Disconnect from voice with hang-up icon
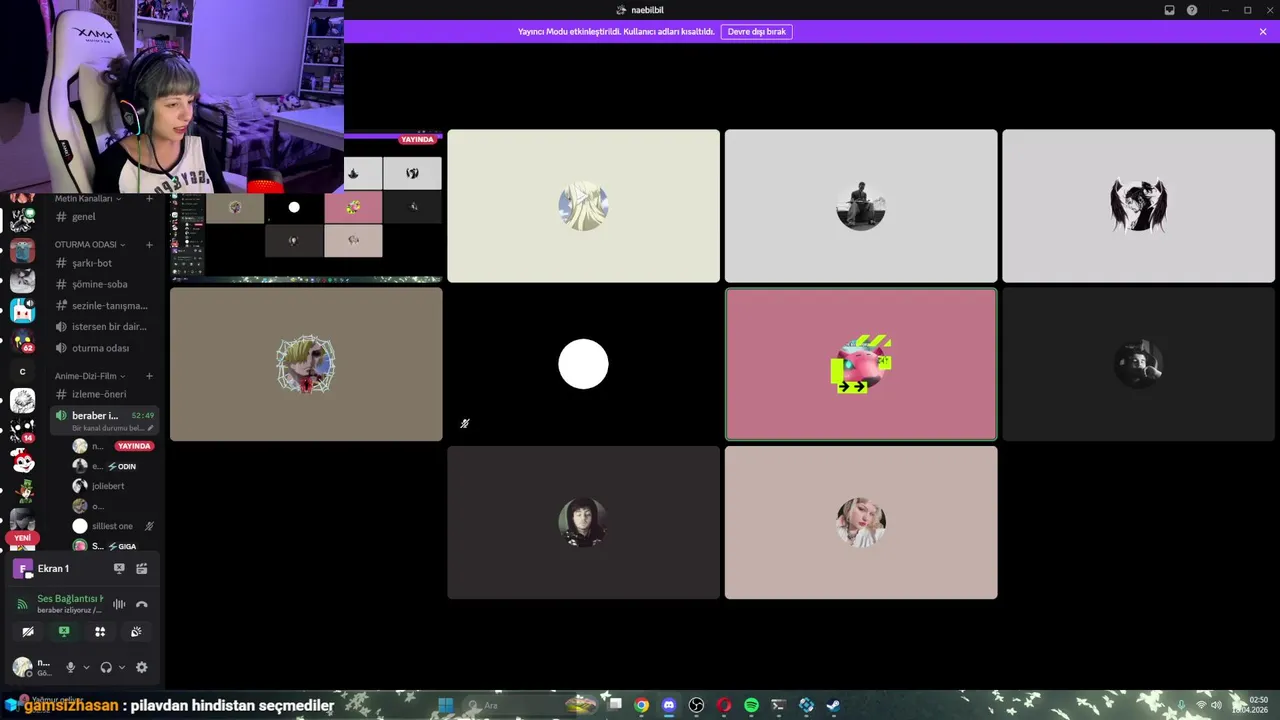 point(142,604)
